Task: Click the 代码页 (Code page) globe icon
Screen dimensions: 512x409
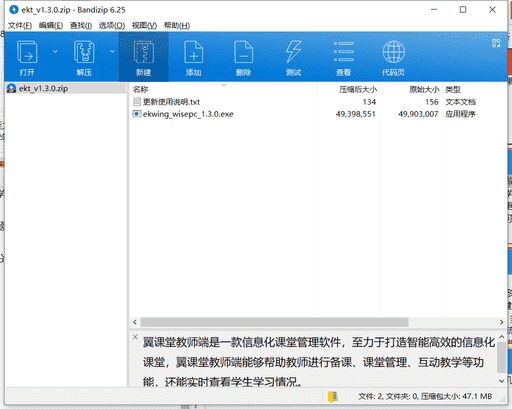Action: (393, 52)
